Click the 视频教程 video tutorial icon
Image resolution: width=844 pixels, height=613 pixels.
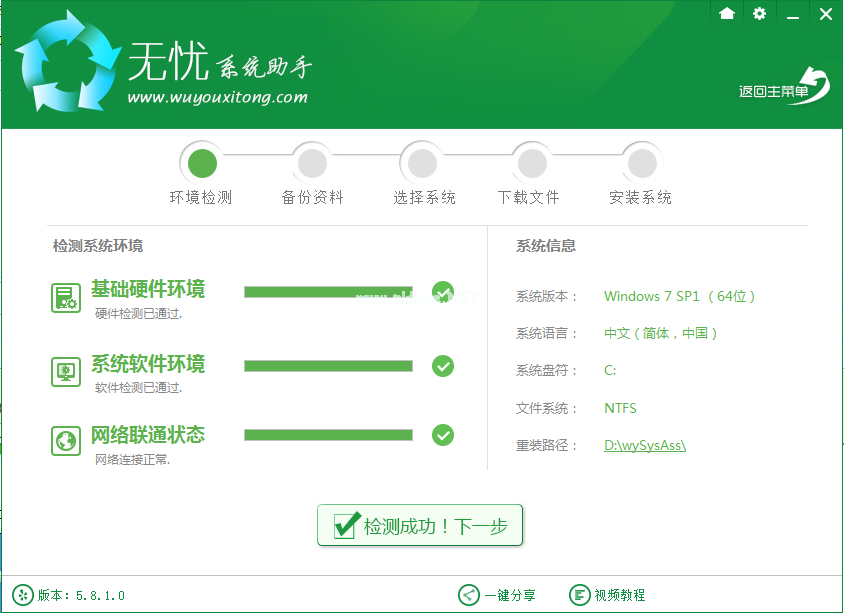click(x=579, y=595)
